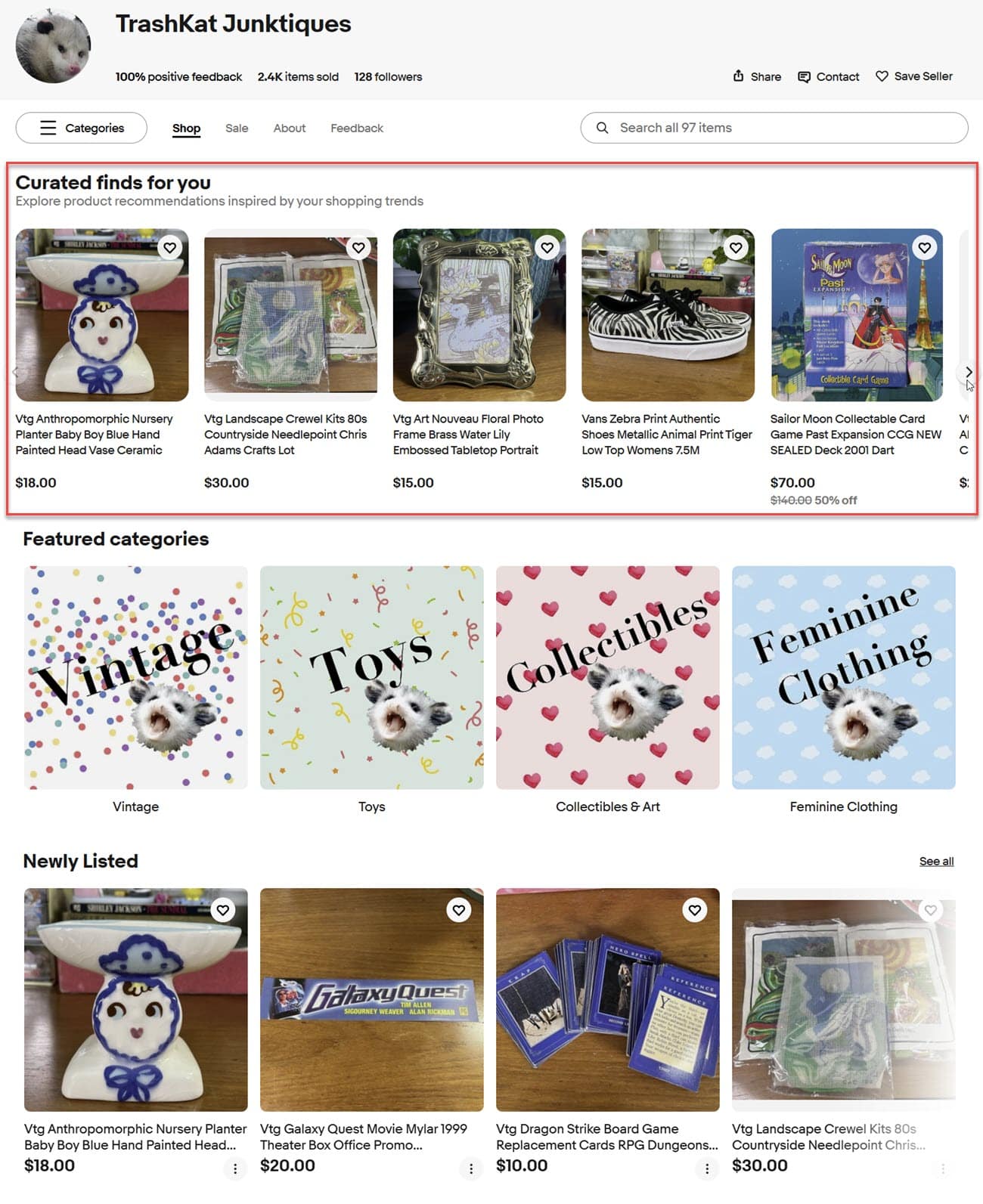Image resolution: width=983 pixels, height=1204 pixels.
Task: Toggle watchlist heart on Sailor Moon card game
Action: [x=924, y=248]
